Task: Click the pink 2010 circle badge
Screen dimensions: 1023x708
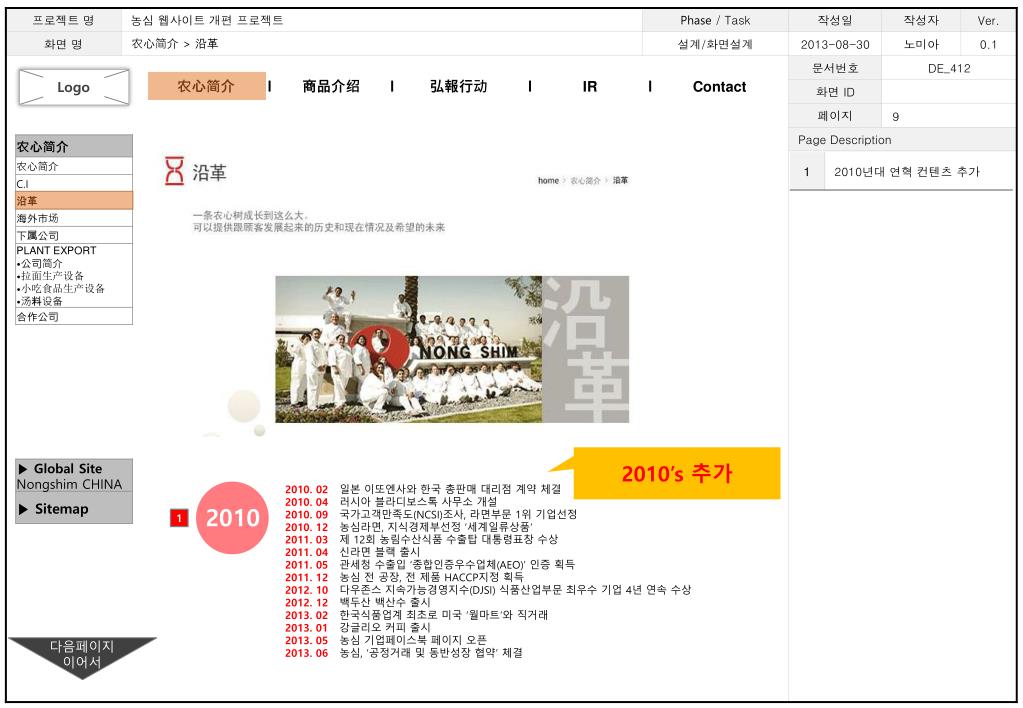Action: [232, 517]
